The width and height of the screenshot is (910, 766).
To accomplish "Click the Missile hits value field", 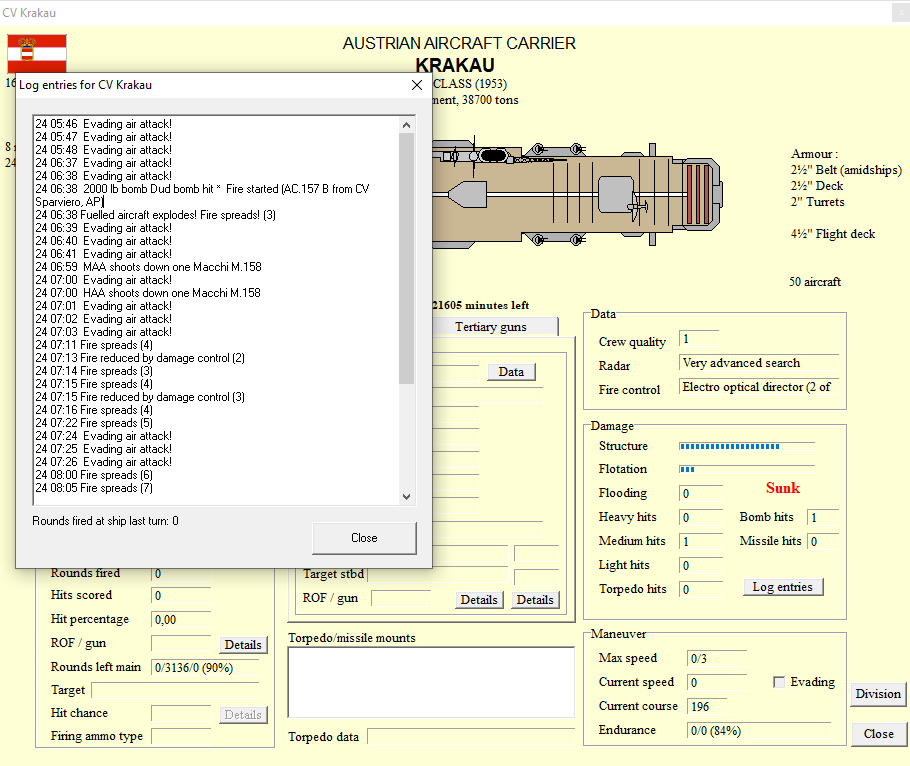I will (822, 541).
